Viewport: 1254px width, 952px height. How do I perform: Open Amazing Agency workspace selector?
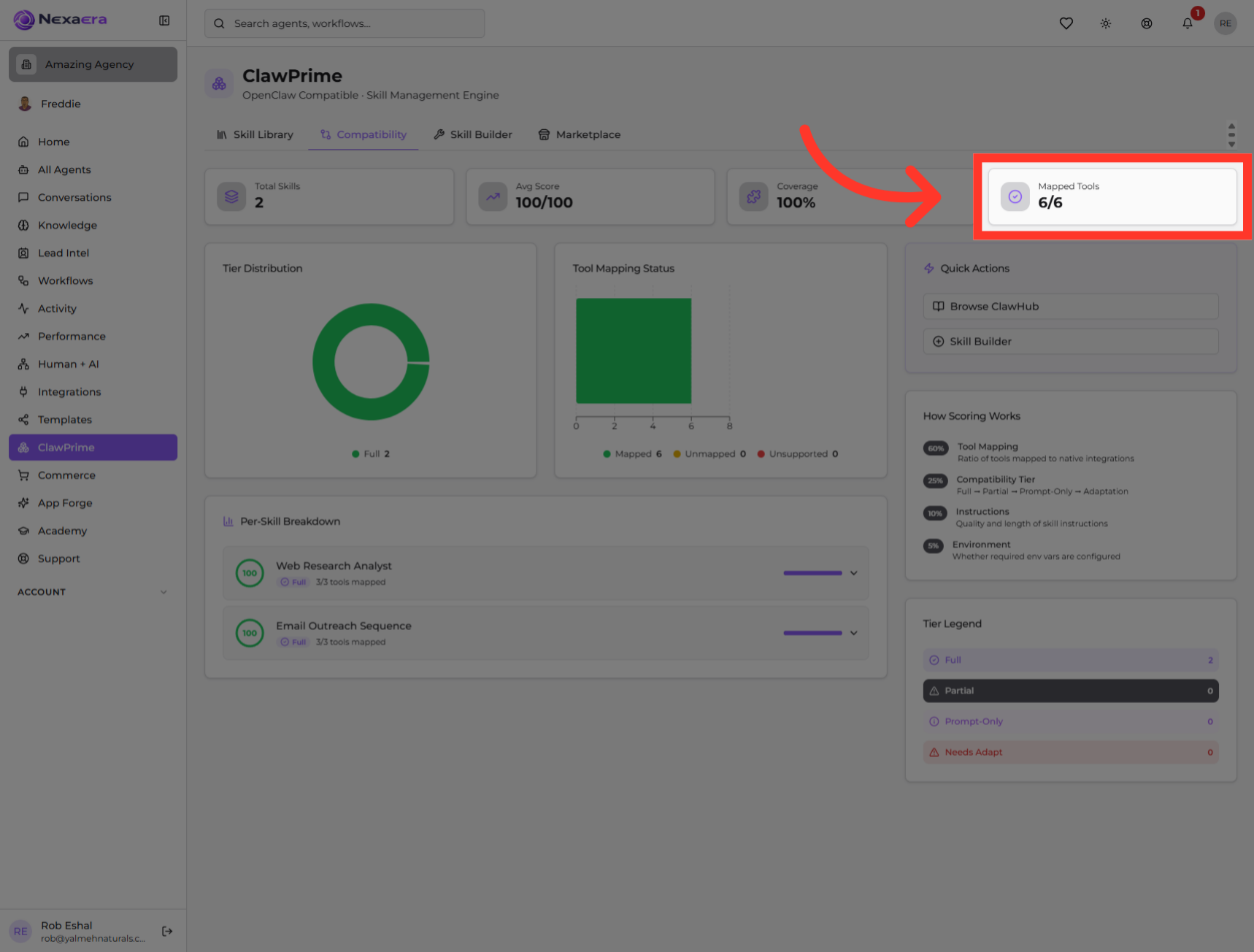(x=93, y=64)
